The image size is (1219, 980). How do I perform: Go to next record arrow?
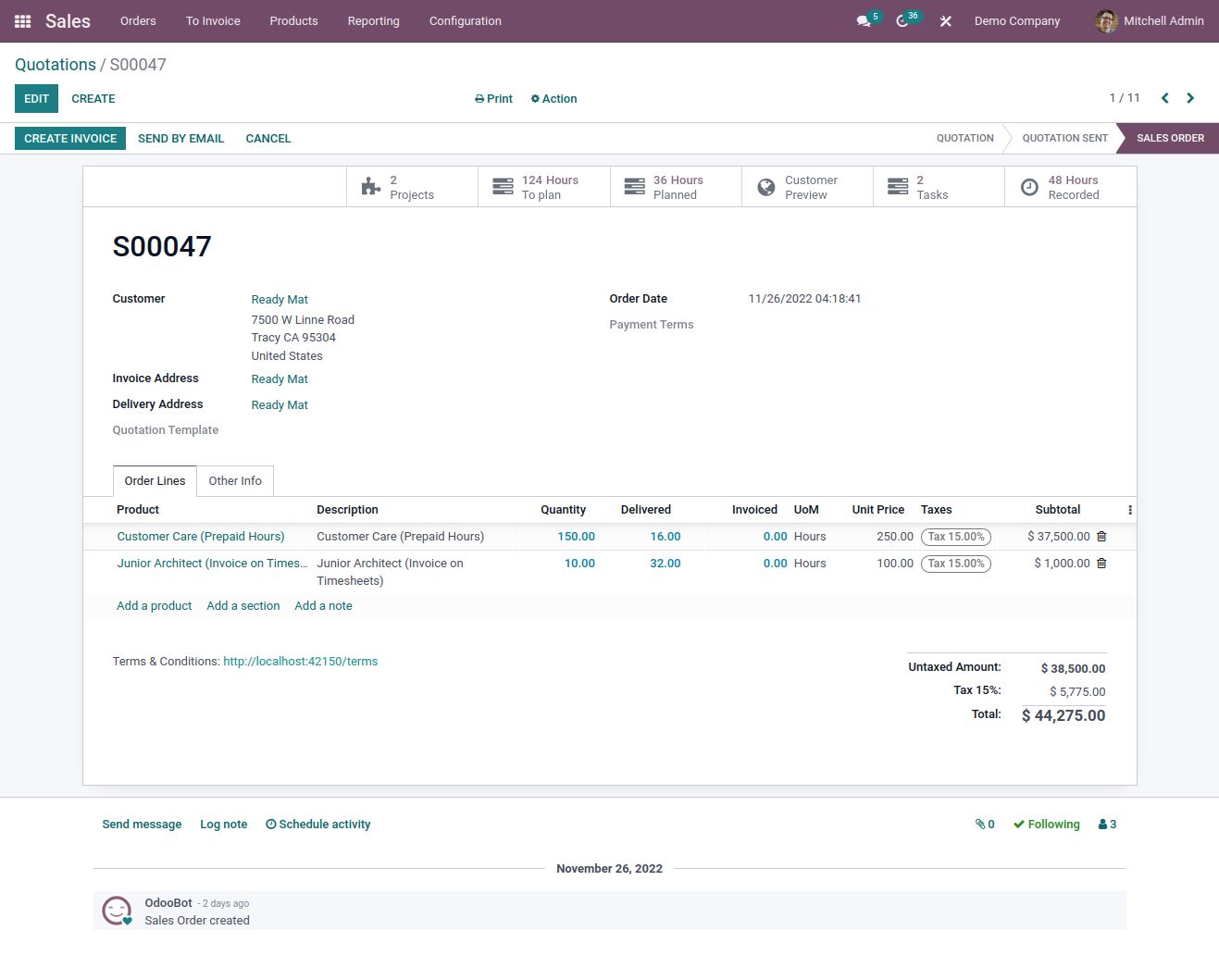coord(1190,98)
